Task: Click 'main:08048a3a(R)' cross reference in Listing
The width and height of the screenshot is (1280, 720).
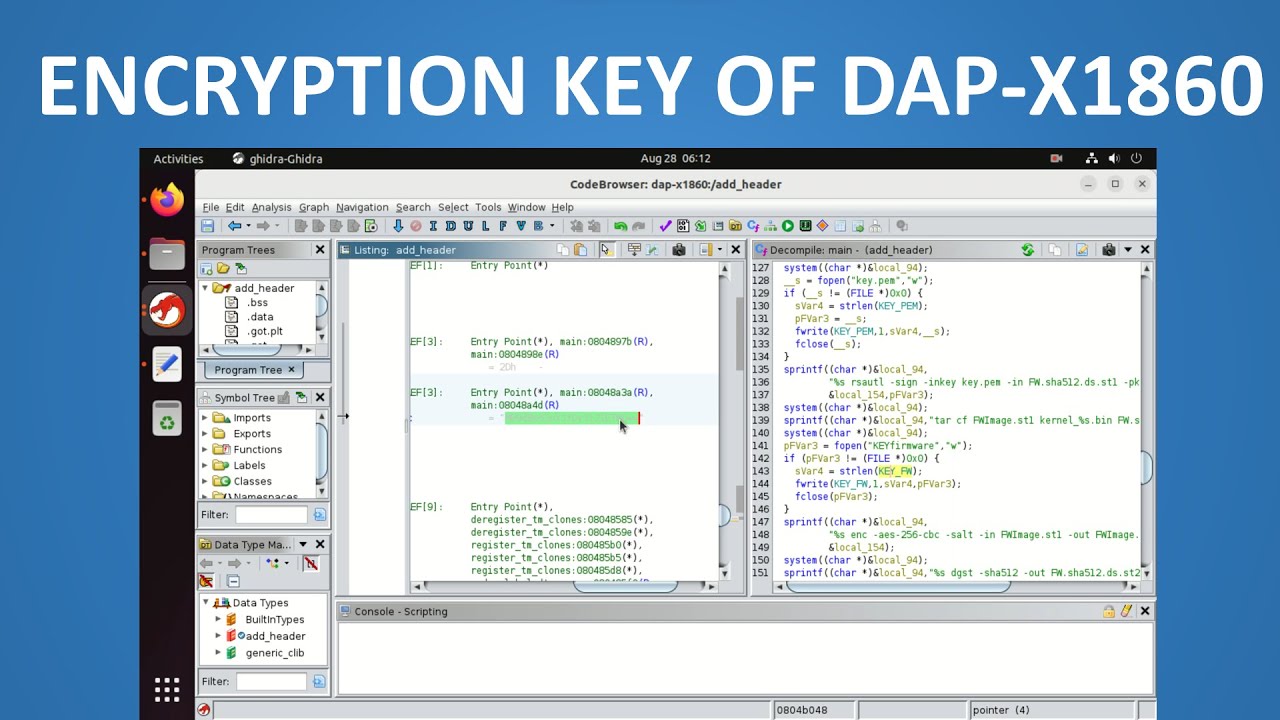Action: tap(606, 393)
